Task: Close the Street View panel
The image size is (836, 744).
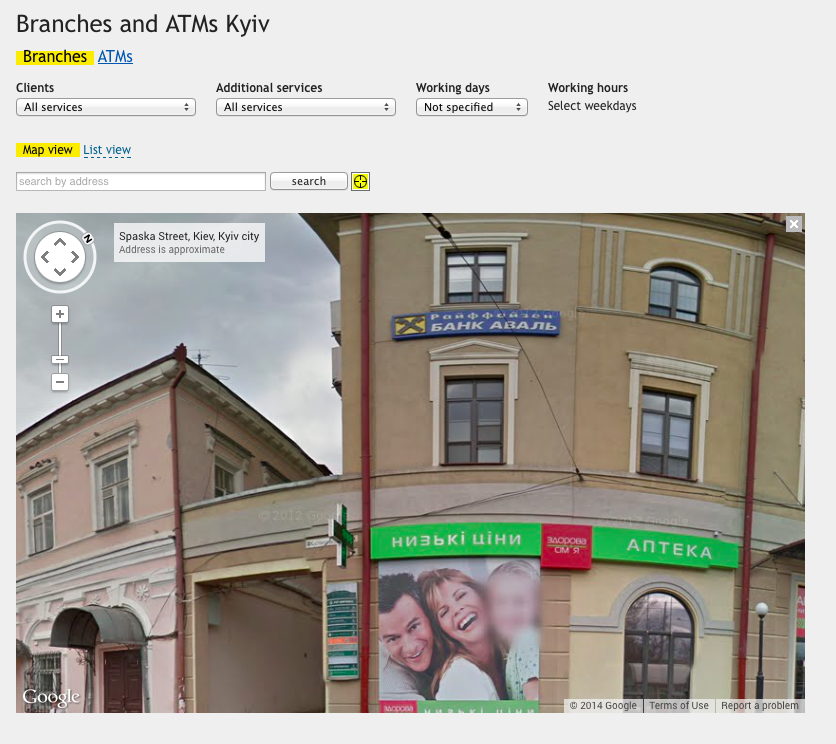Action: click(x=794, y=224)
